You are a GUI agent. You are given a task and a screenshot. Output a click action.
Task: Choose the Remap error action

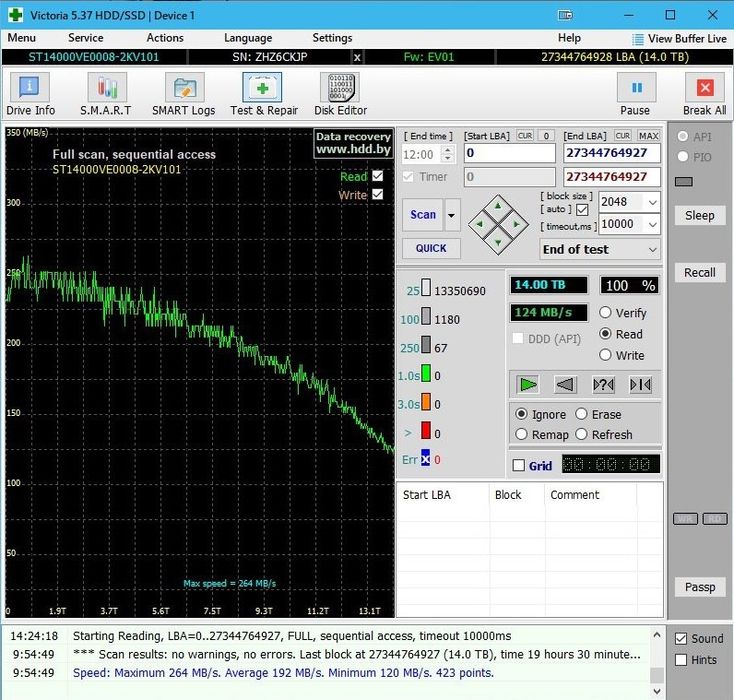[x=521, y=435]
